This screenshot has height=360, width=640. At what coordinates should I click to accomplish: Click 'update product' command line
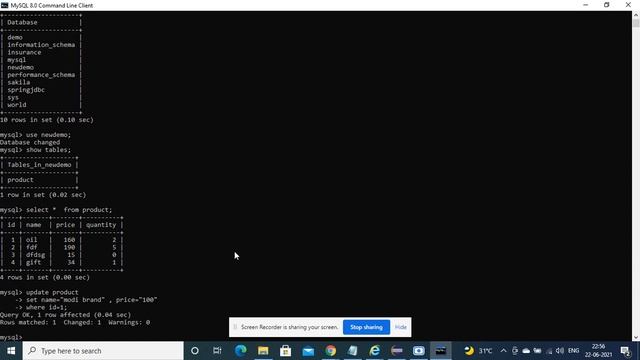pos(39,292)
